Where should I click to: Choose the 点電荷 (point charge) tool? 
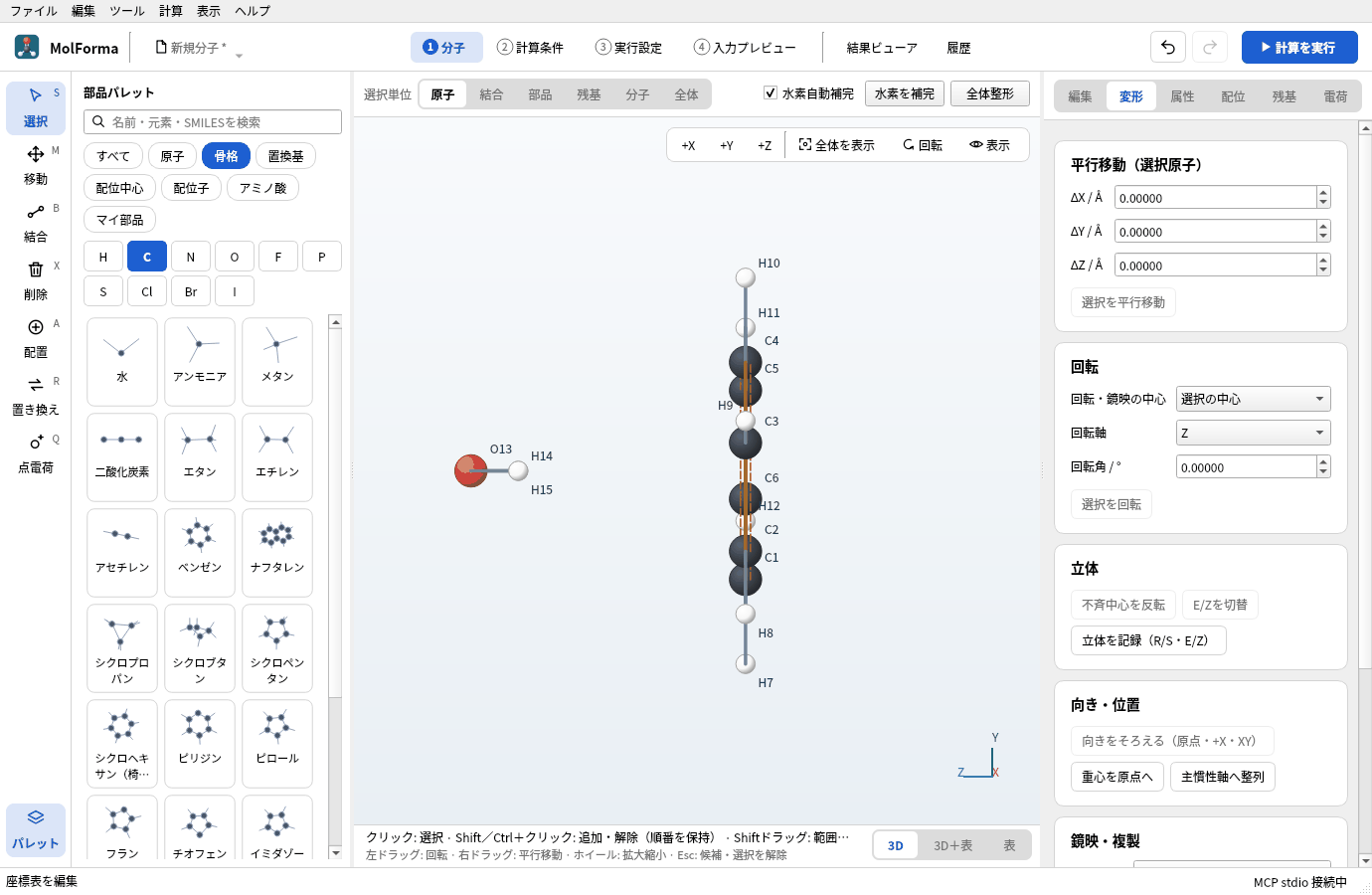click(x=36, y=453)
